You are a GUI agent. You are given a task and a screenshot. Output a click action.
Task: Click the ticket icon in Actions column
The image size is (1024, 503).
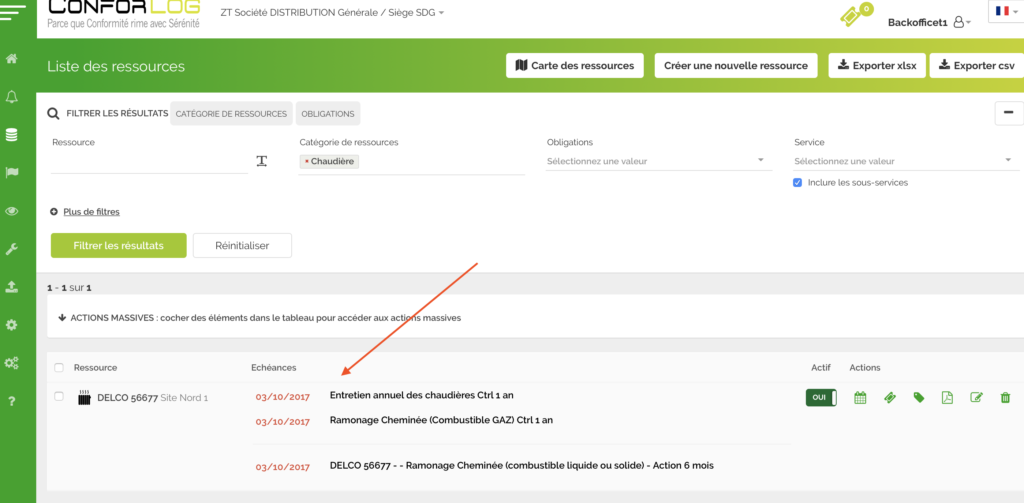coord(889,398)
